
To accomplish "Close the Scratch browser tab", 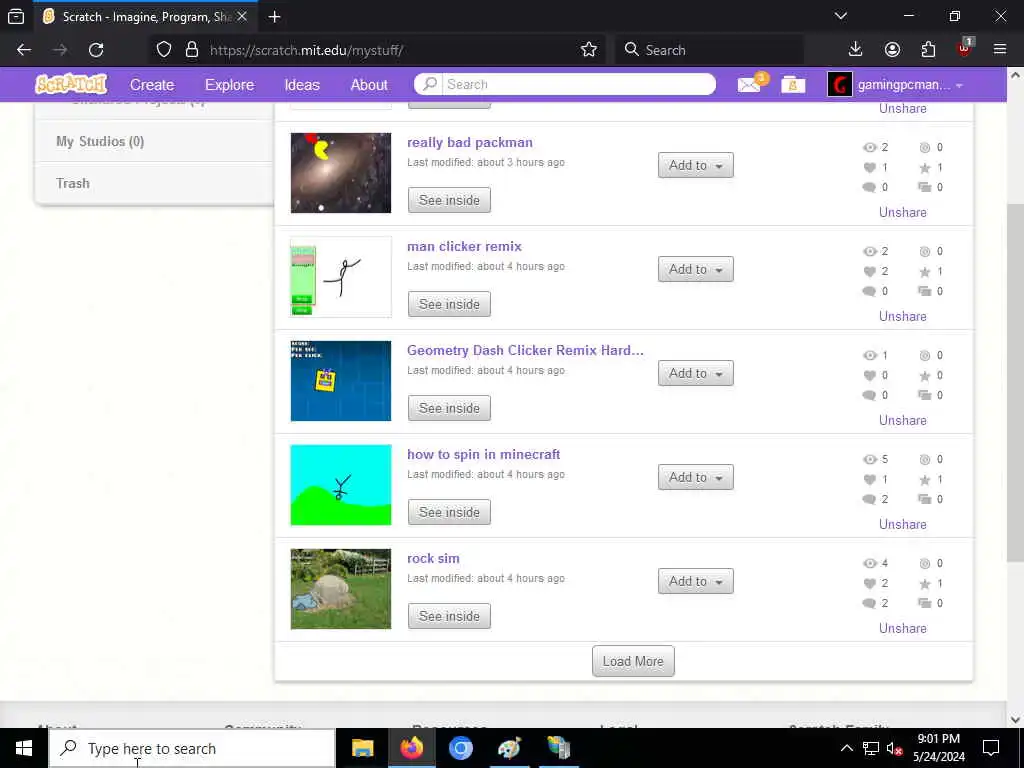I will (x=242, y=16).
